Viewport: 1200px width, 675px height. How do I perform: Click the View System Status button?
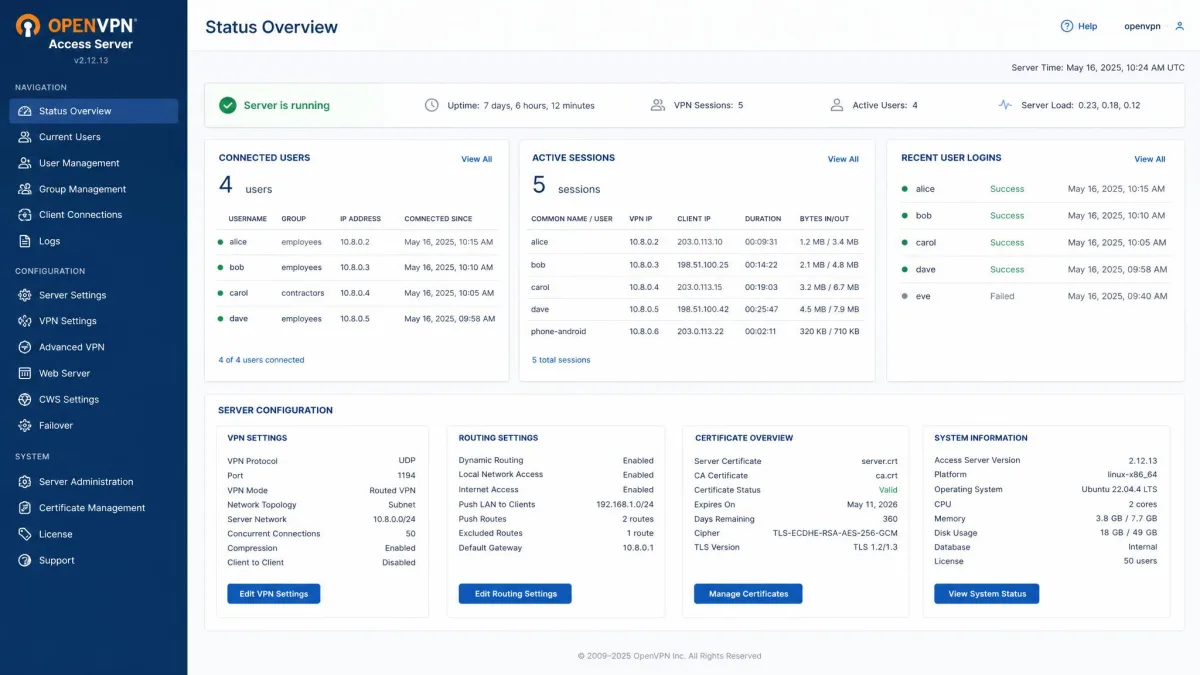pos(987,594)
